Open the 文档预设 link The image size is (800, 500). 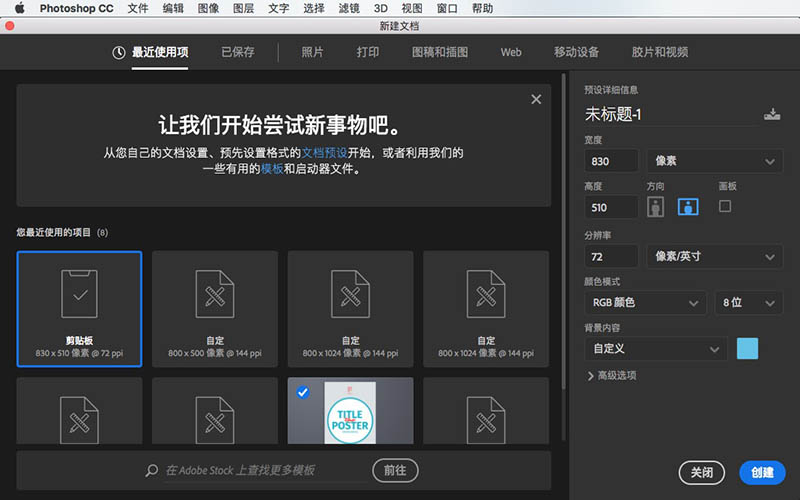324,153
